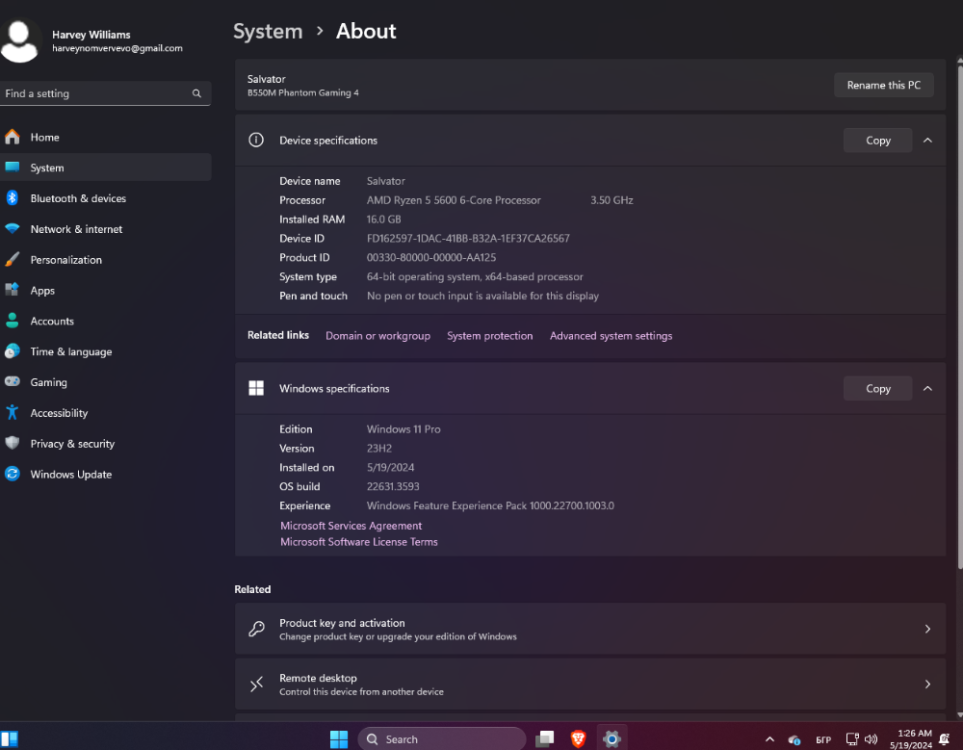Go to Network & internet settings
The width and height of the screenshot is (963, 750).
(106, 229)
